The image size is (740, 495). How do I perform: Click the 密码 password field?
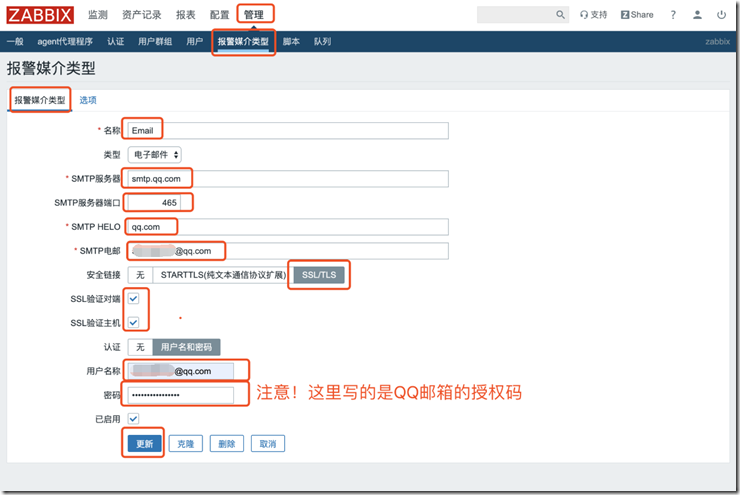pos(181,395)
